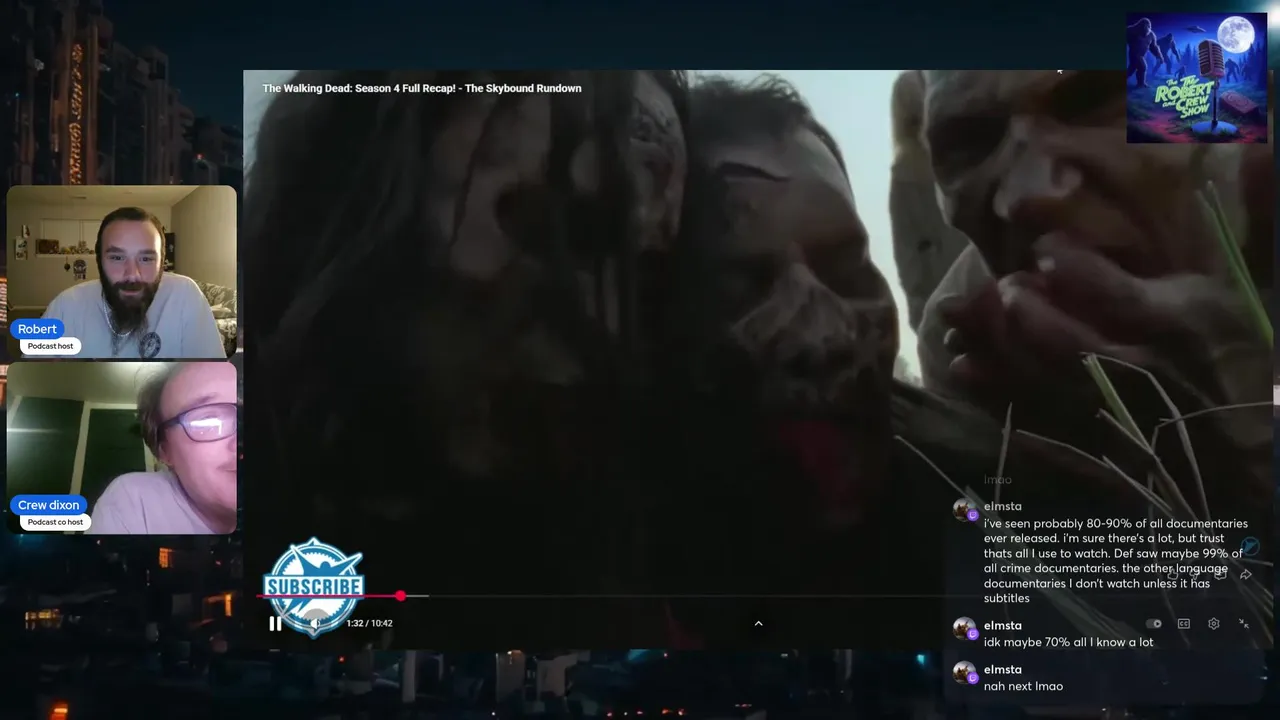Click elmsta's avatar on 'nah next lmao' message

pos(964,673)
